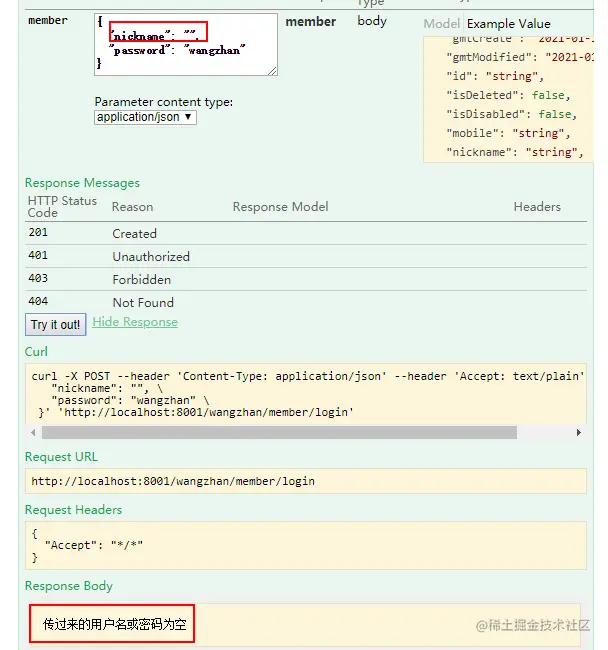This screenshot has height=650, width=608.
Task: Click the 404 status code cell
Action: tap(38, 301)
